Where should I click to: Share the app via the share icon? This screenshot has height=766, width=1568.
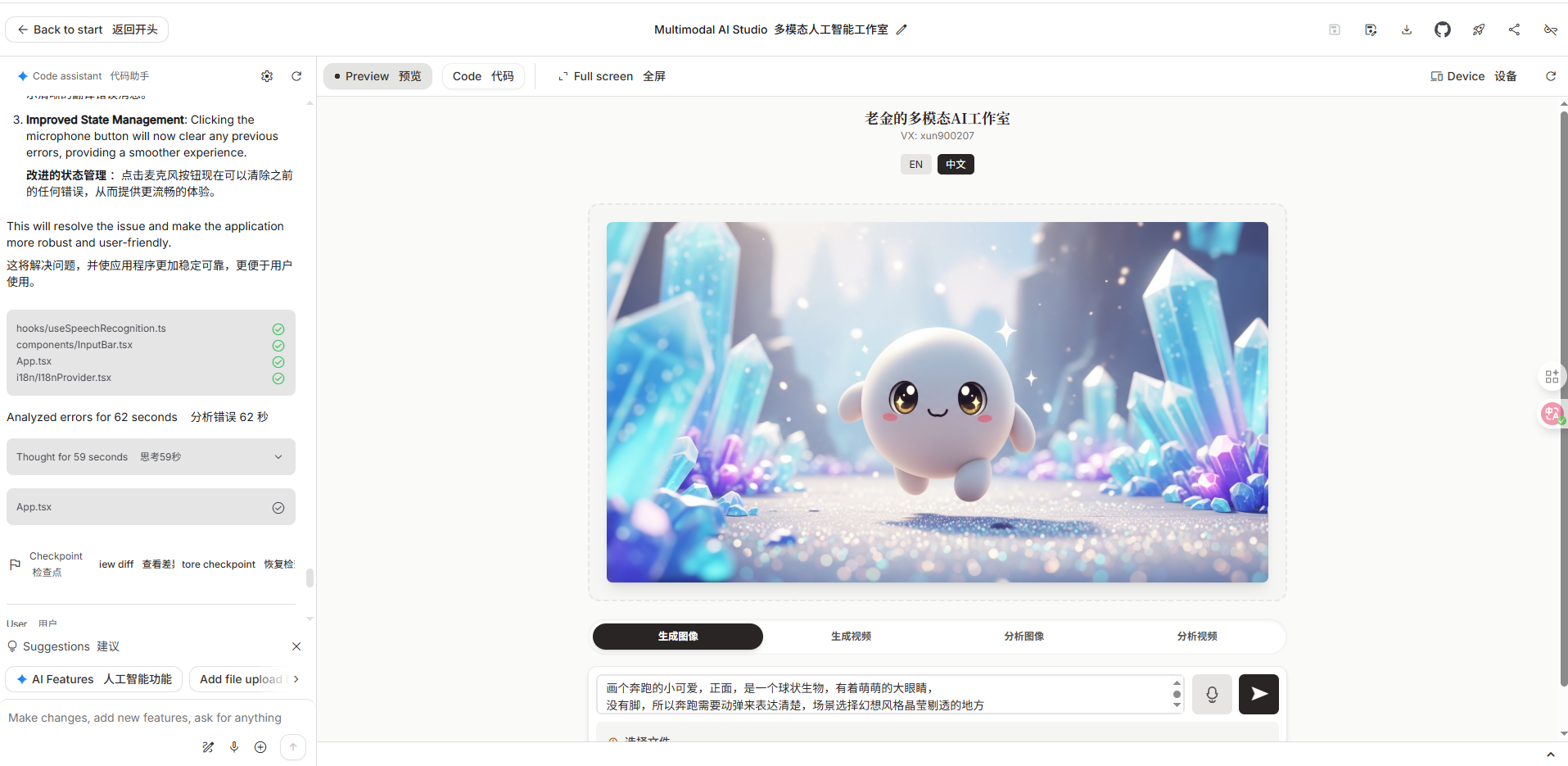coord(1515,29)
